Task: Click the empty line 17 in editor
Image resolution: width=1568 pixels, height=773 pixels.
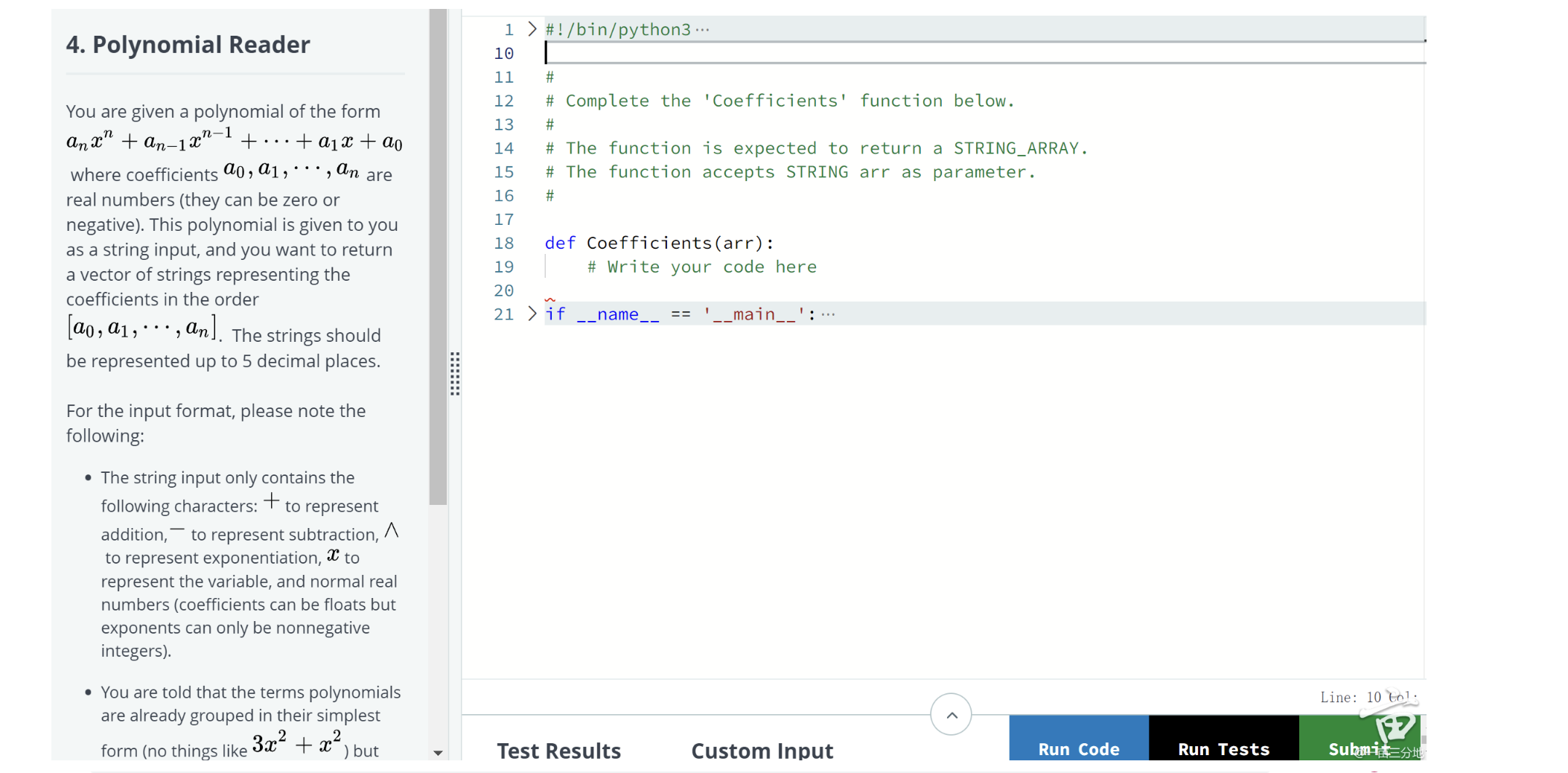Action: (984, 219)
